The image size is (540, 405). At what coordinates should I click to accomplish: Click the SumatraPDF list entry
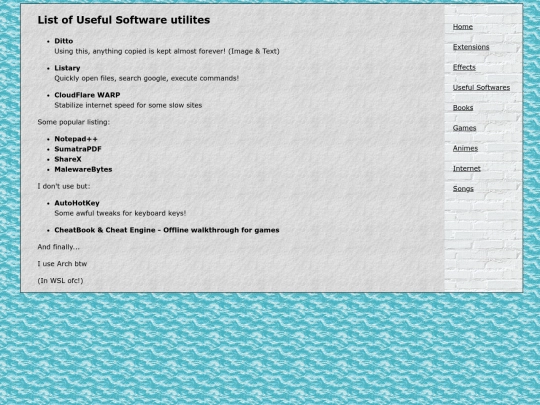pos(78,149)
